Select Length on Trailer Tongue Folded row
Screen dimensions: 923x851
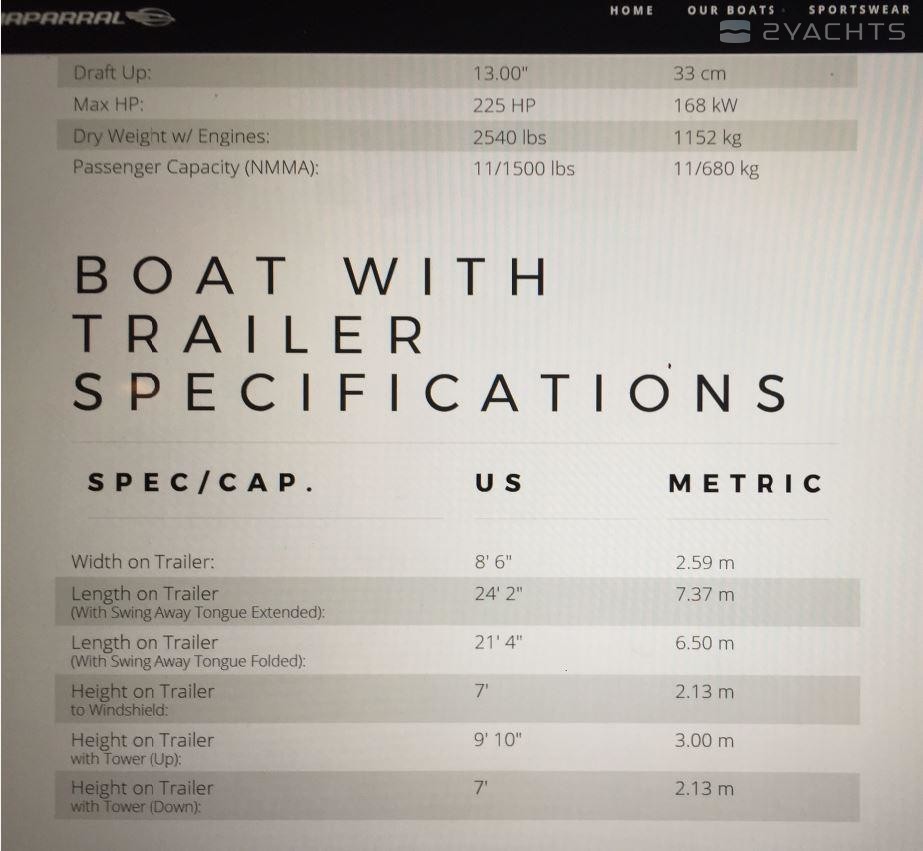tap(457, 650)
